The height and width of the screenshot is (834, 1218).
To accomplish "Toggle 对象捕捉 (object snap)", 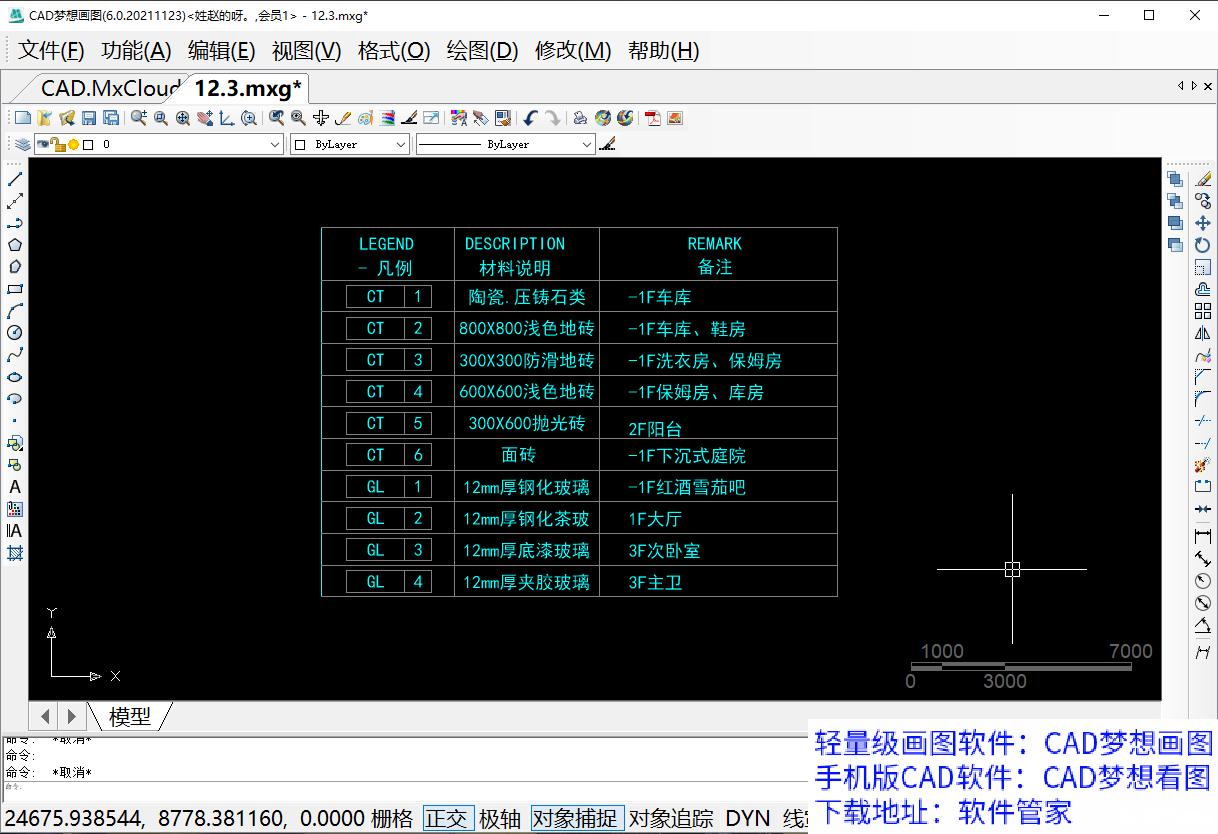I will 577,818.
